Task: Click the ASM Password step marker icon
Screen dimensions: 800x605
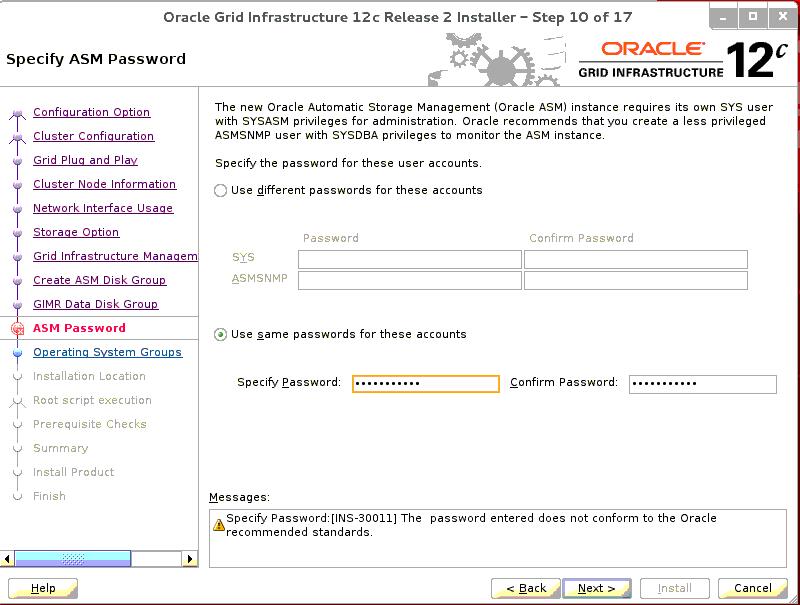Action: pyautogui.click(x=17, y=329)
